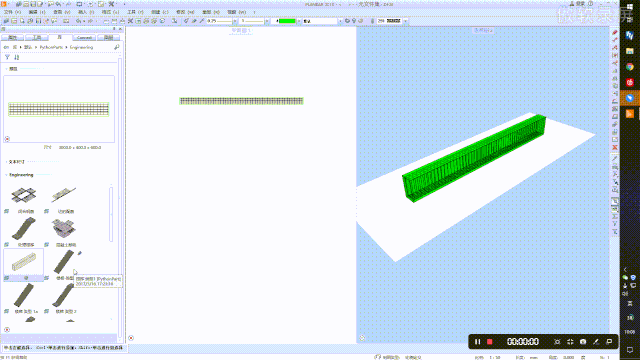Click the pen annotate icon in the recorder bar

596,342
